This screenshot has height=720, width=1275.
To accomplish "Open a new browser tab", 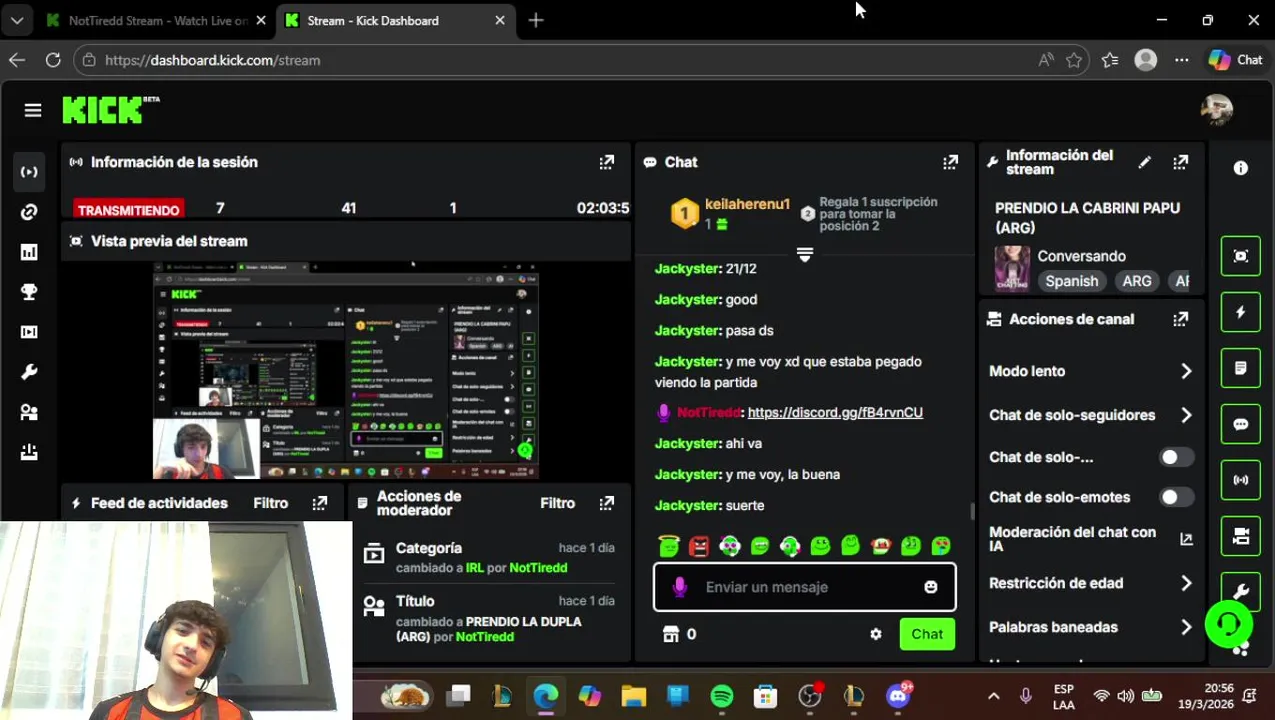I will [x=536, y=20].
